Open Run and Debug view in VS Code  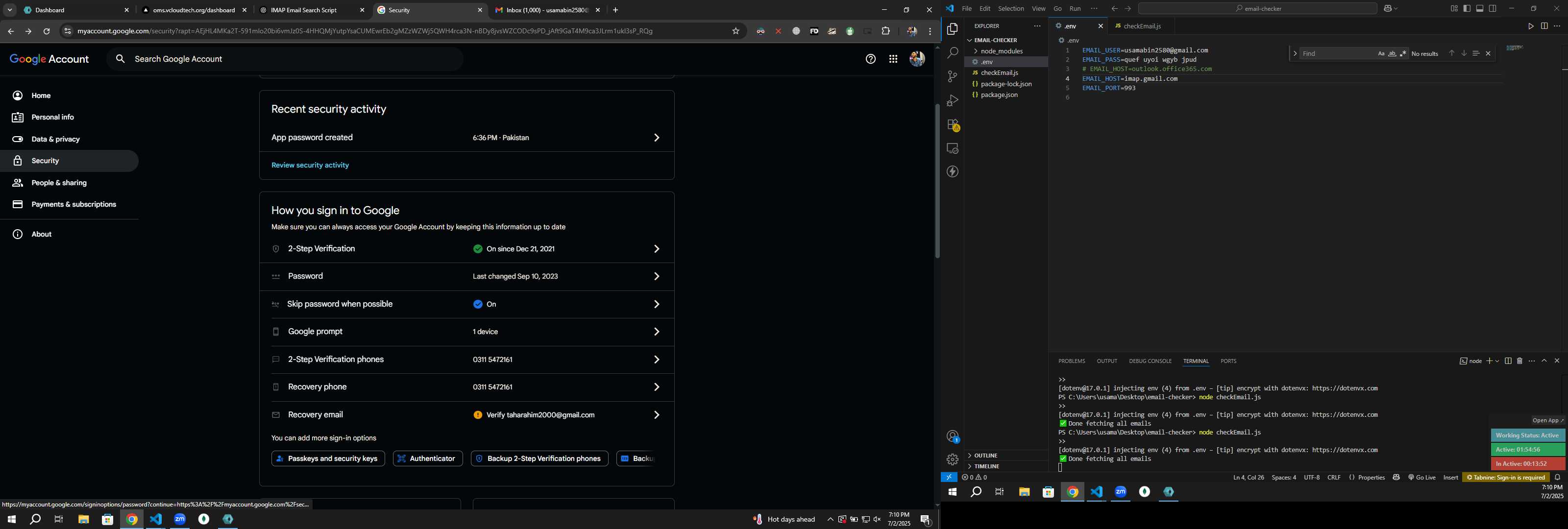[x=953, y=100]
